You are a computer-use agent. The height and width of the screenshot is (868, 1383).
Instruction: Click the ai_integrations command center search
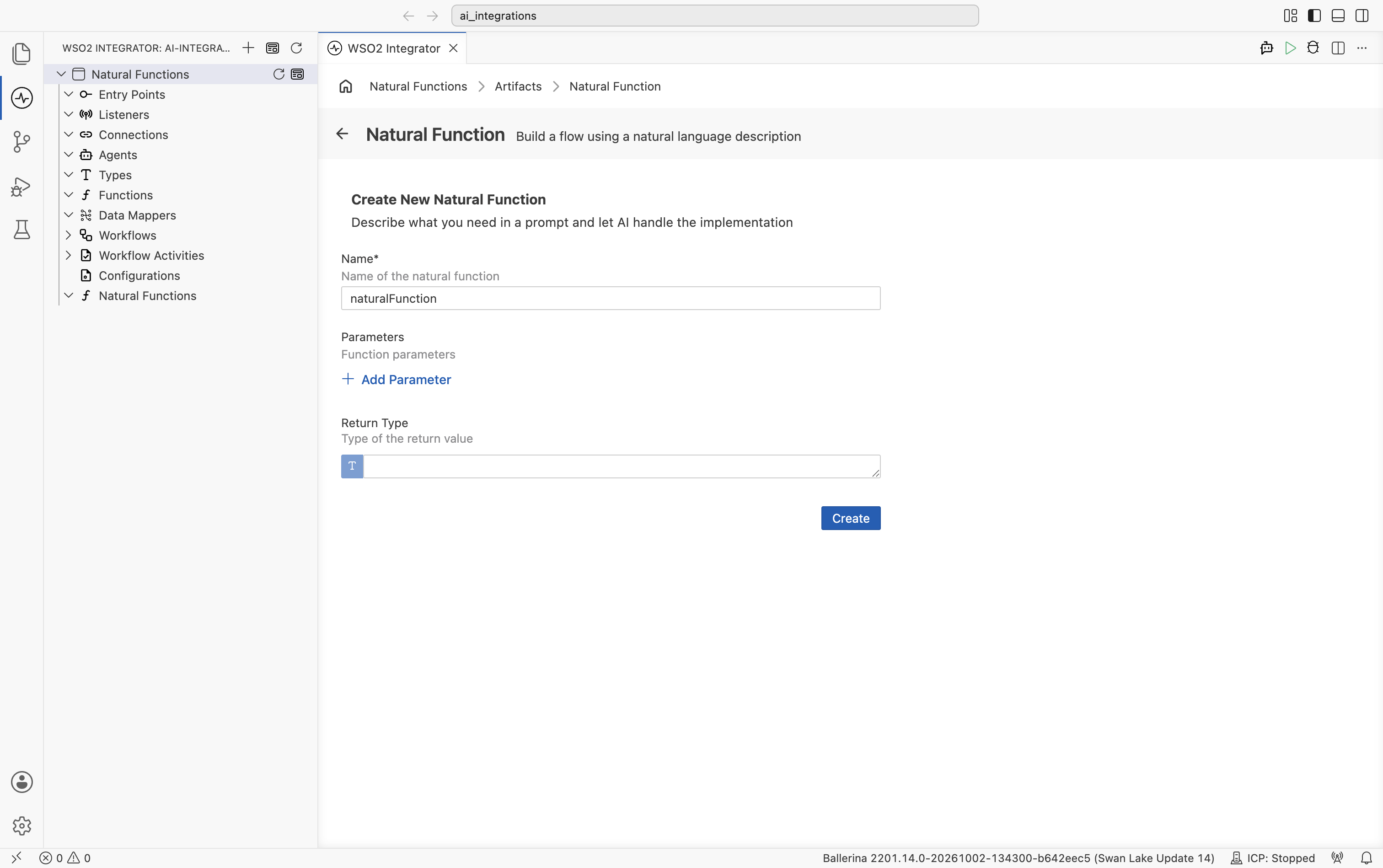click(x=715, y=16)
